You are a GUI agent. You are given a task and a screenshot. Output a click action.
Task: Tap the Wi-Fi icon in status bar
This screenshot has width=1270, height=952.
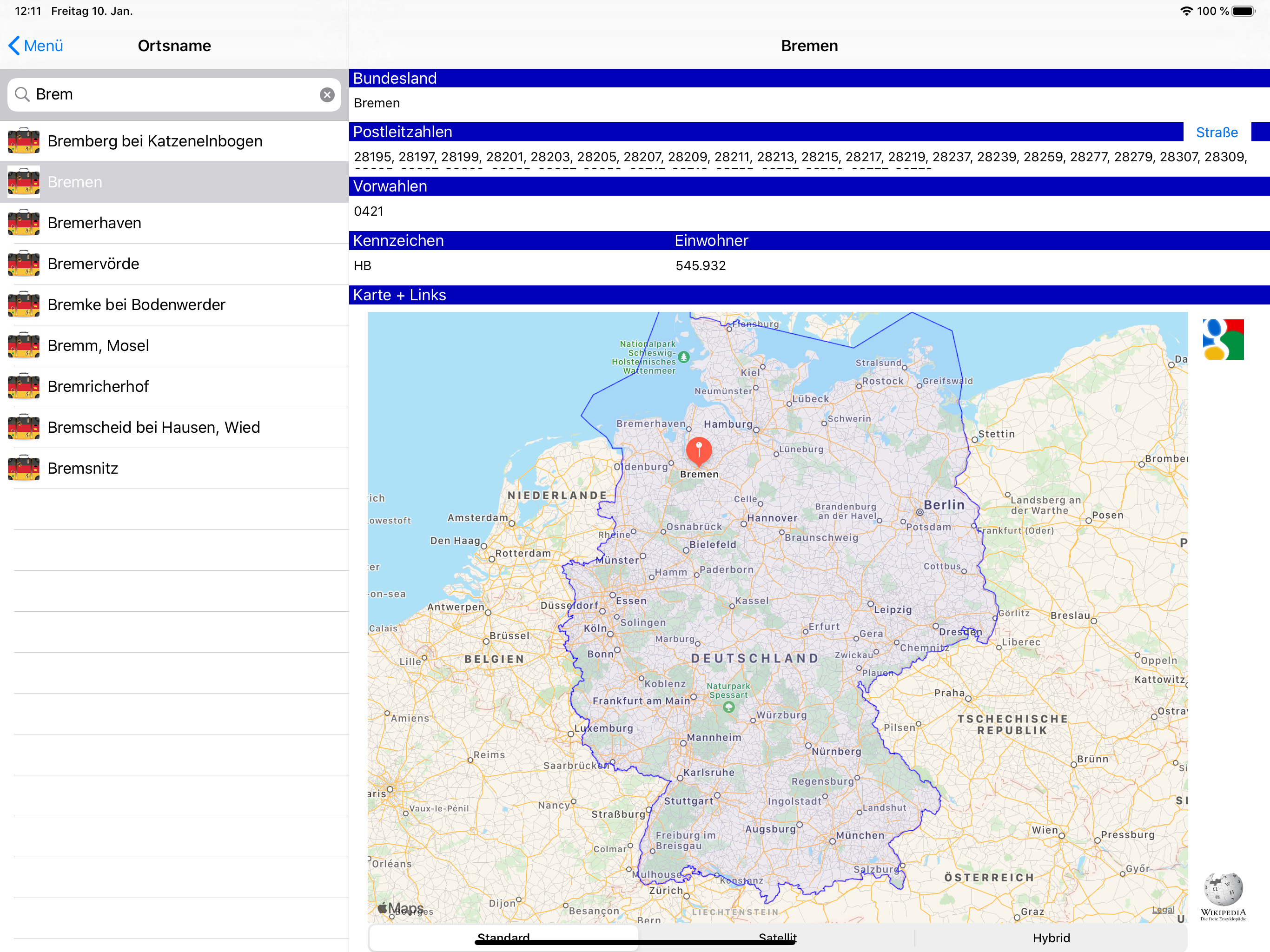tap(1186, 11)
